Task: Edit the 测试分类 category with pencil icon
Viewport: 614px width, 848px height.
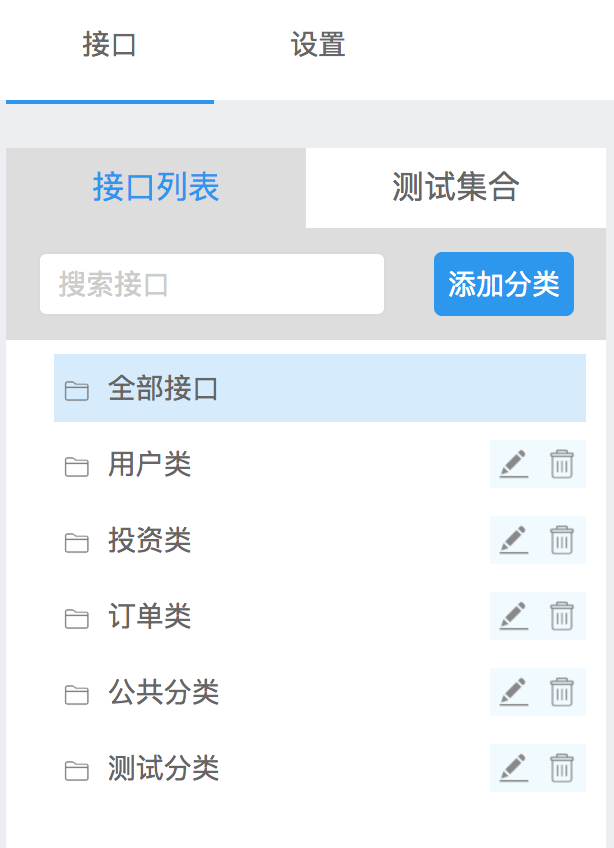Action: tap(514, 769)
